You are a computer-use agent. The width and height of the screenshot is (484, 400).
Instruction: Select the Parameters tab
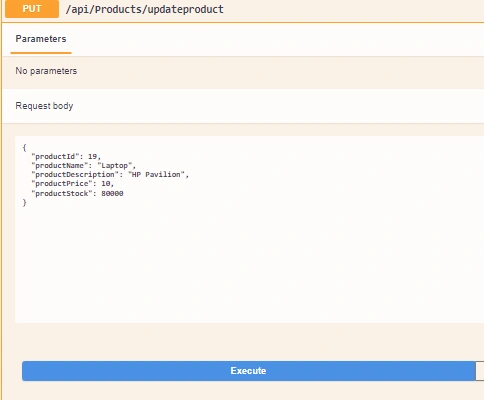(41, 39)
